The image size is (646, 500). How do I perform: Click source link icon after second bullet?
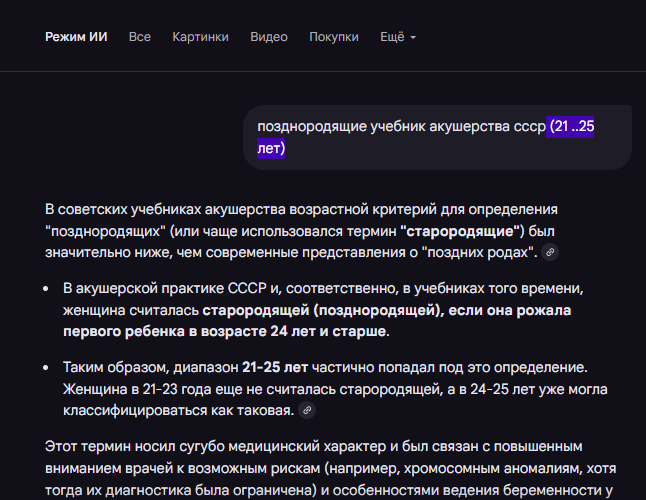click(307, 411)
